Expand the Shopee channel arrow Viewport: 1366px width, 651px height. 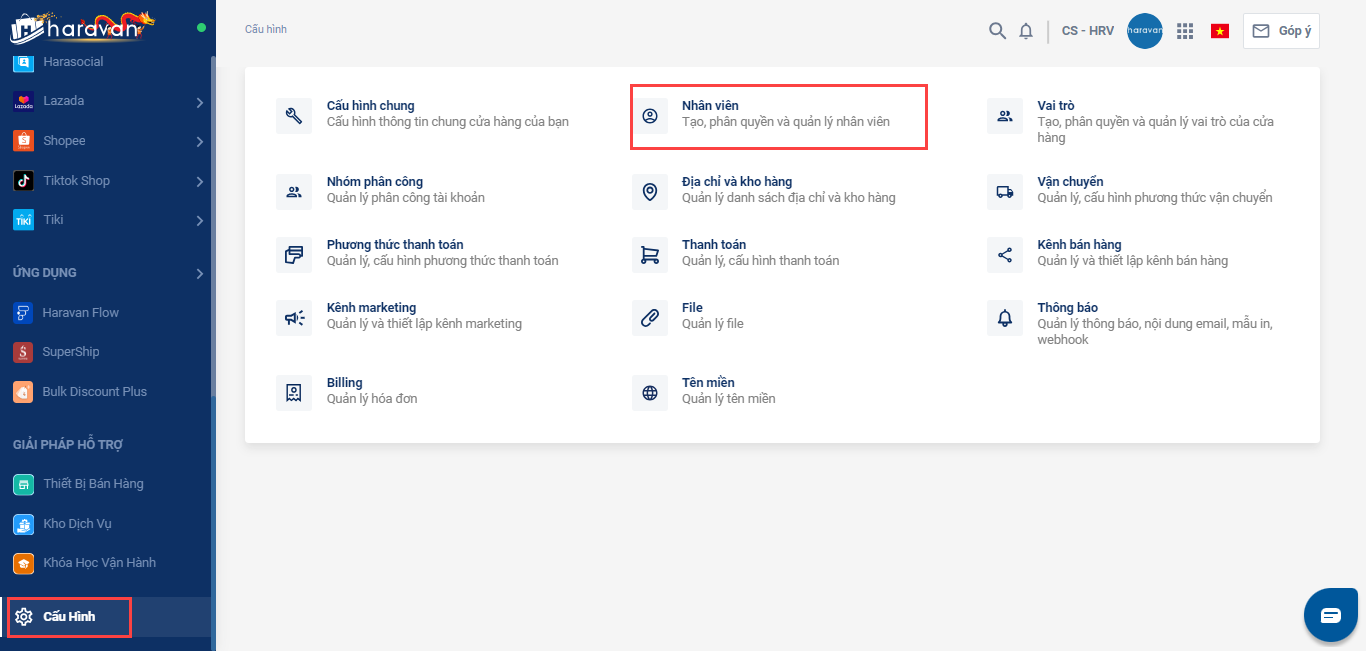(200, 142)
